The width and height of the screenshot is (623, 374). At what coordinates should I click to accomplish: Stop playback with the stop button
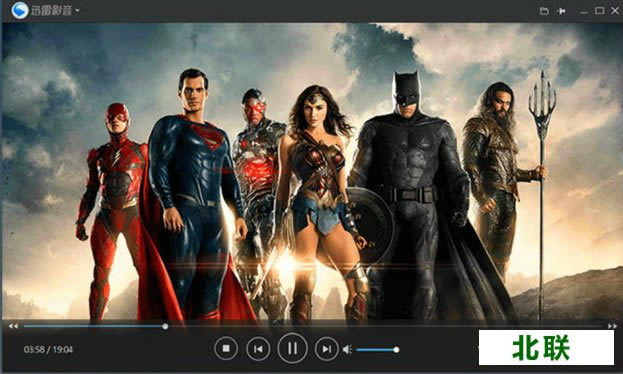point(226,349)
